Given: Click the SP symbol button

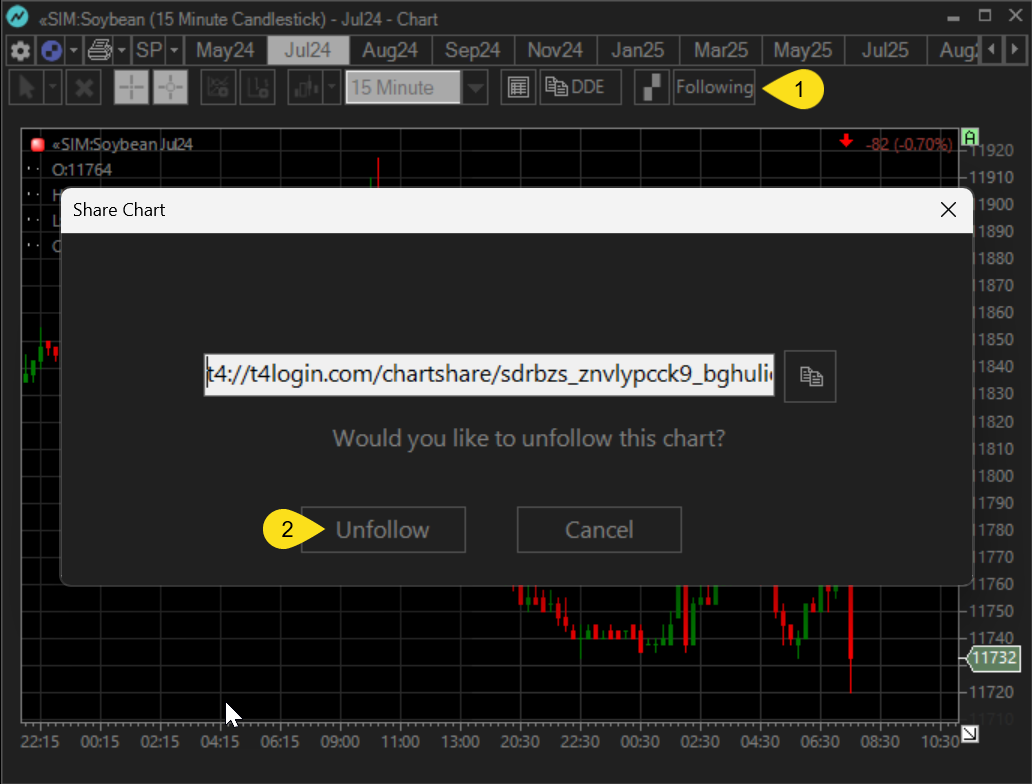Looking at the screenshot, I should click(x=150, y=50).
